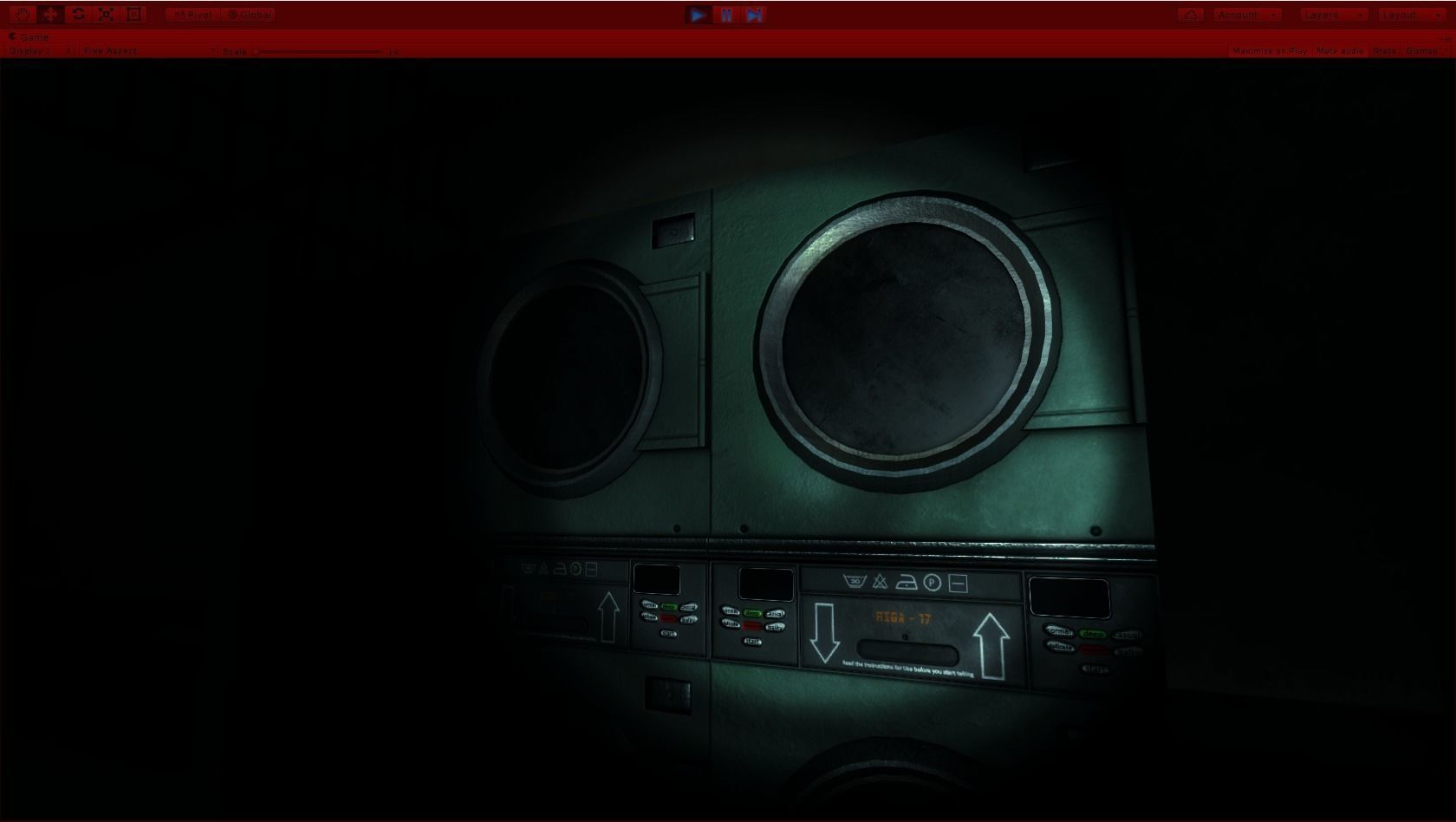The image size is (1456, 822).
Task: Toggle Mute audio
Action: (x=1340, y=51)
